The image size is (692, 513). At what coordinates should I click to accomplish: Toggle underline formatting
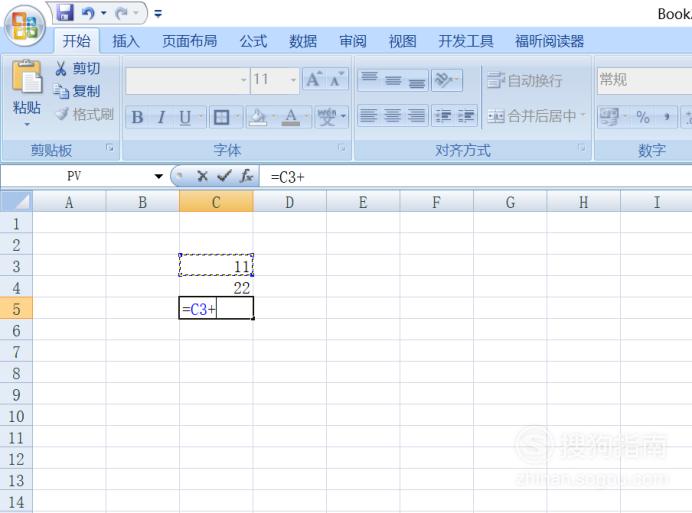(185, 117)
